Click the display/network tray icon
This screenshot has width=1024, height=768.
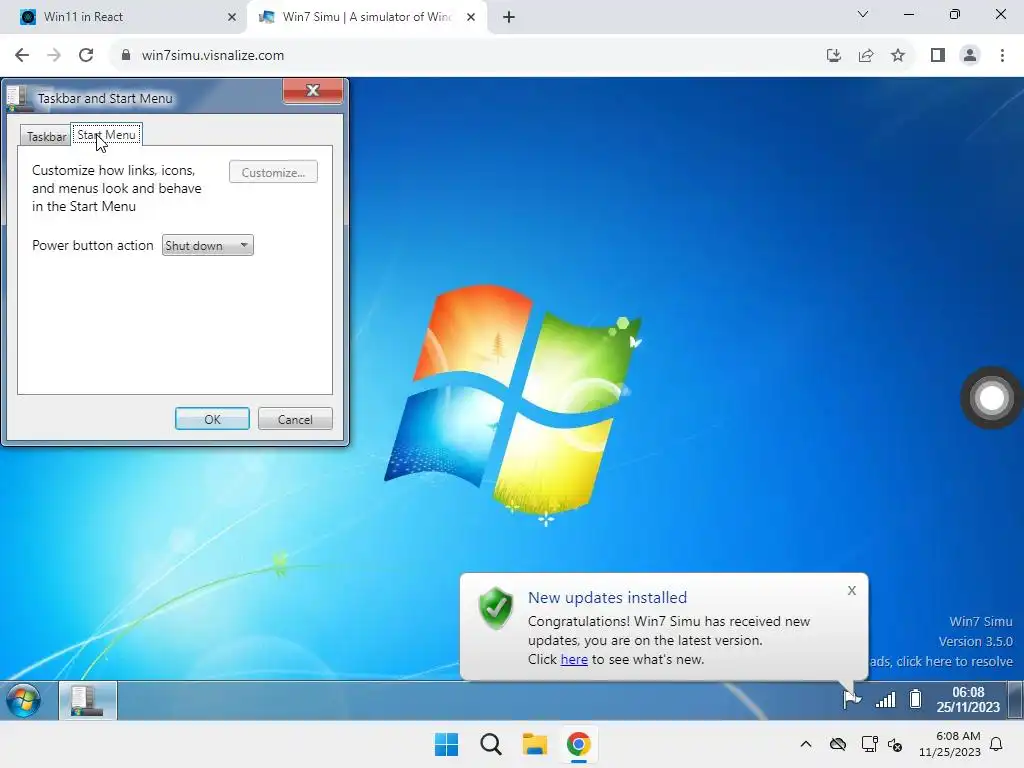click(869, 744)
